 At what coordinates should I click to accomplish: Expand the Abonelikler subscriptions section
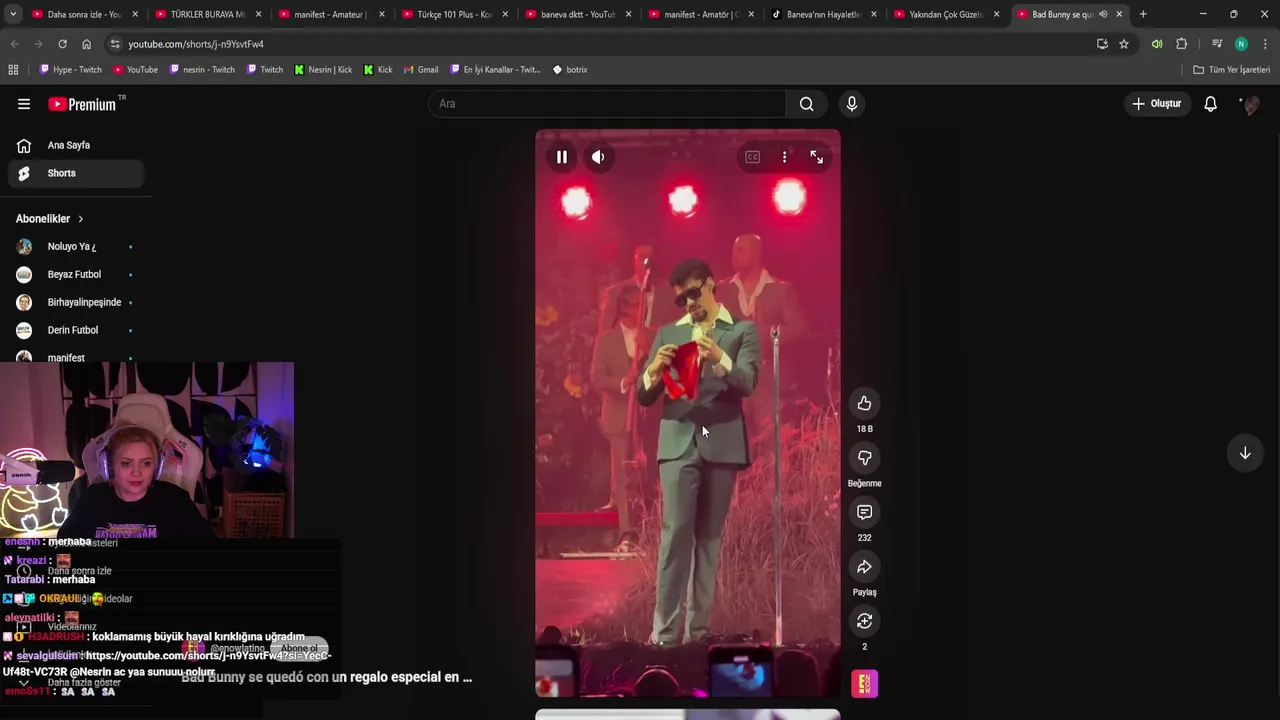[x=50, y=219]
